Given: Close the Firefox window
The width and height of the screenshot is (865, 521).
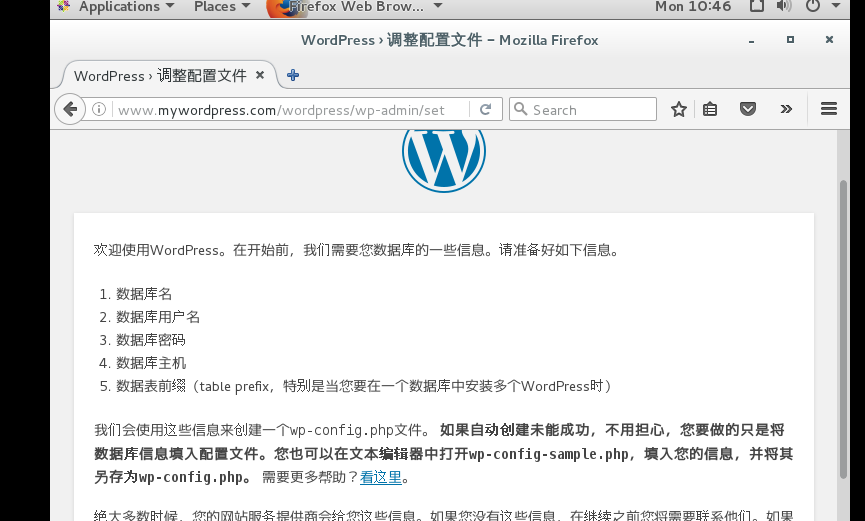Looking at the screenshot, I should tap(829, 40).
